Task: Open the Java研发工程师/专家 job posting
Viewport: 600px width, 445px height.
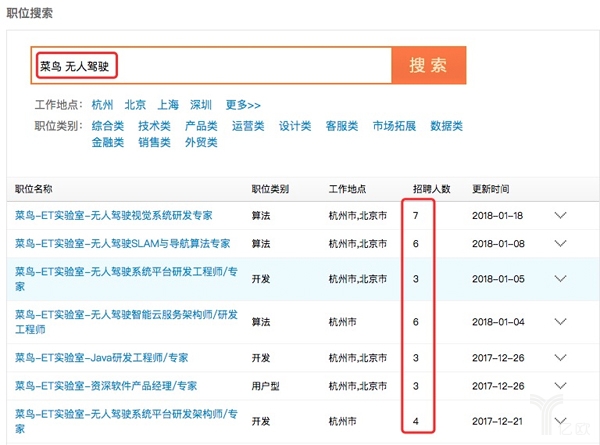Action: [106, 357]
